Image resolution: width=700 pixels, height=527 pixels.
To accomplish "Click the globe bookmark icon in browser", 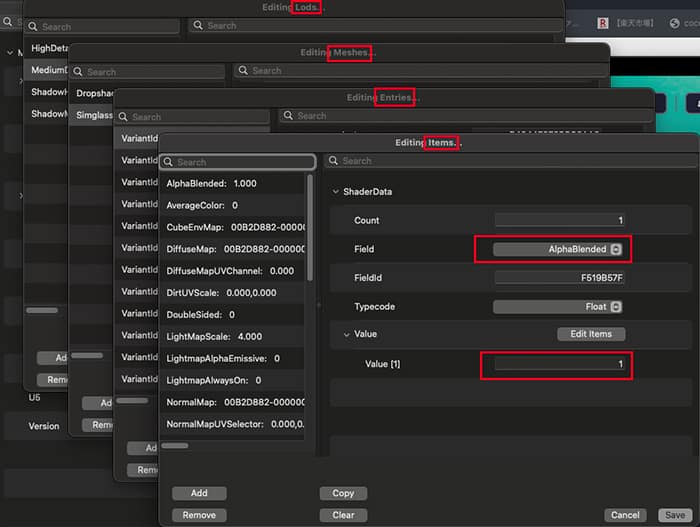I will (675, 23).
